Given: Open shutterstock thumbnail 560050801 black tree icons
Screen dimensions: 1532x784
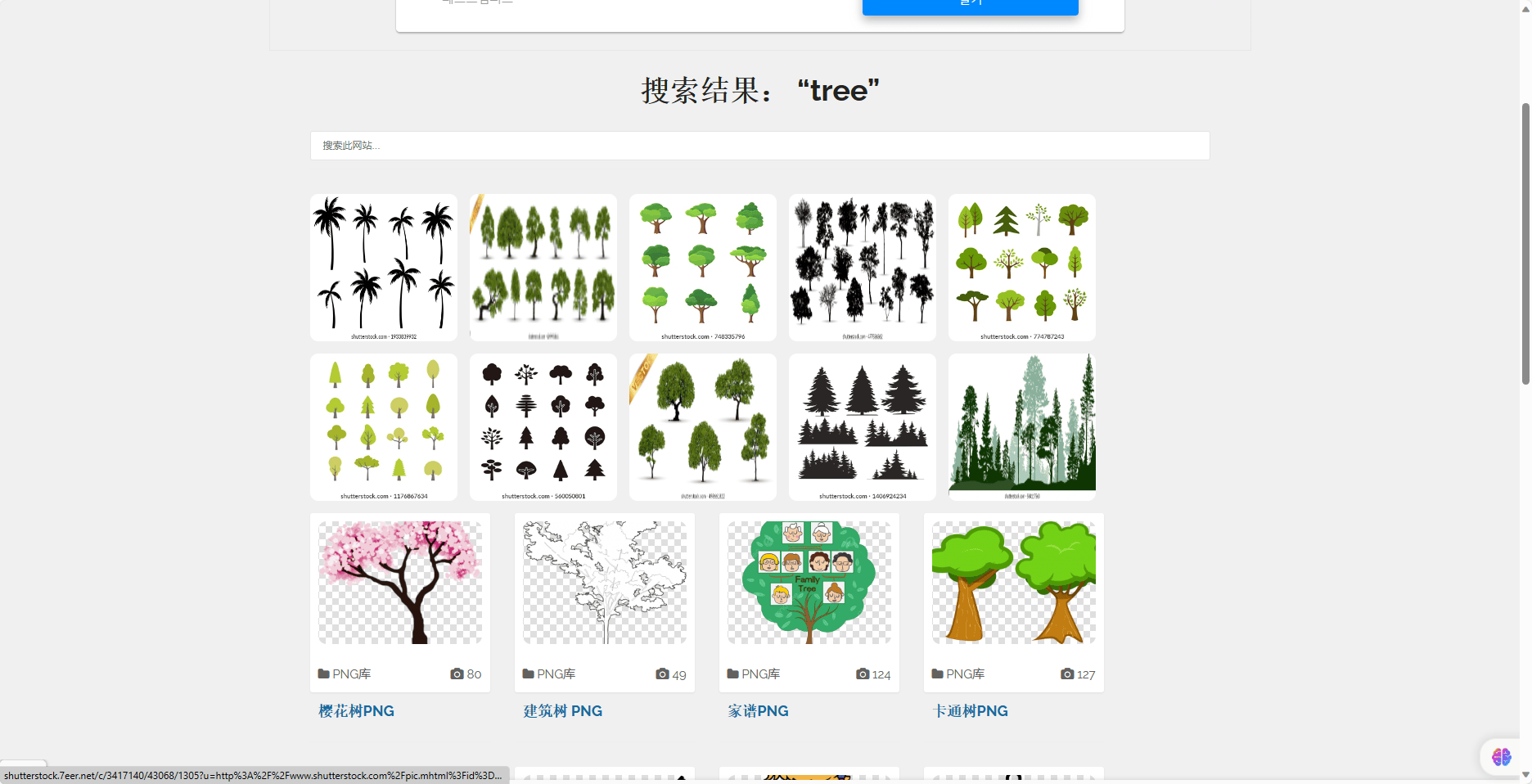Looking at the screenshot, I should point(543,427).
